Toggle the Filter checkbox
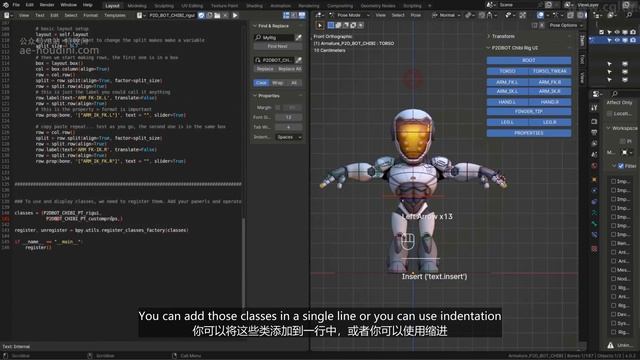The width and height of the screenshot is (640, 360). [x=621, y=166]
